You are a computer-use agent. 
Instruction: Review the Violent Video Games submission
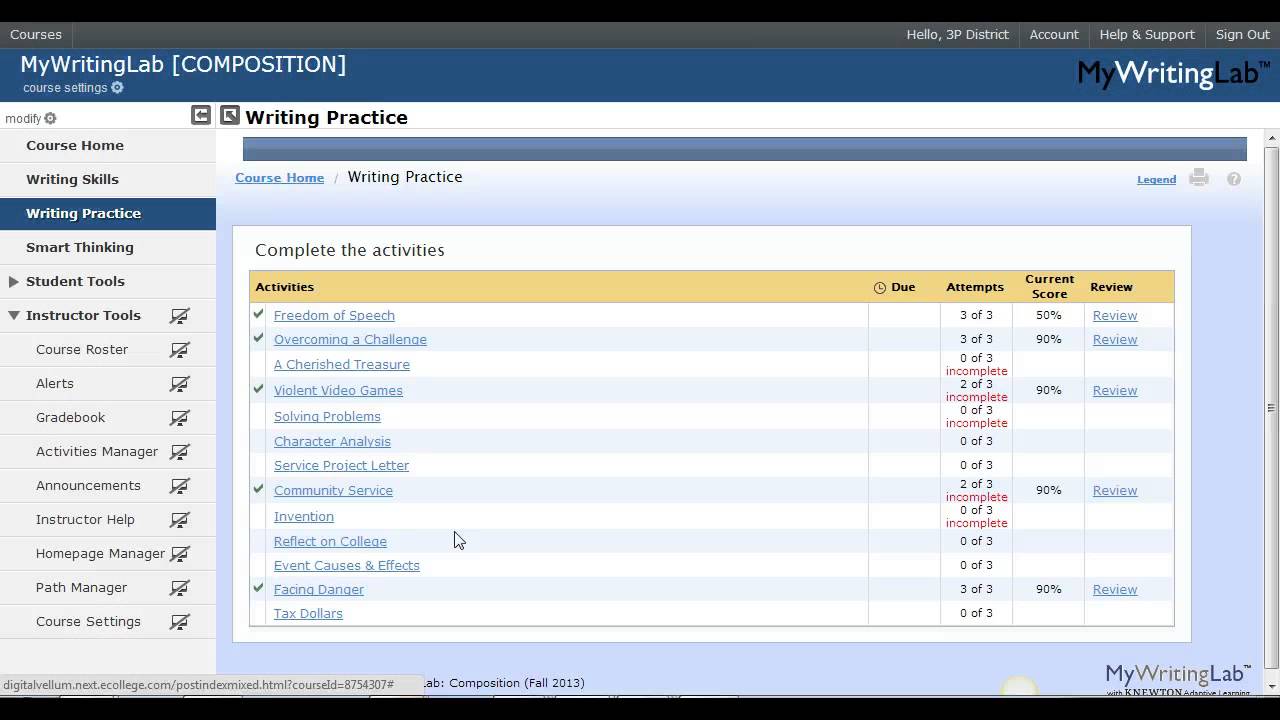(1115, 390)
